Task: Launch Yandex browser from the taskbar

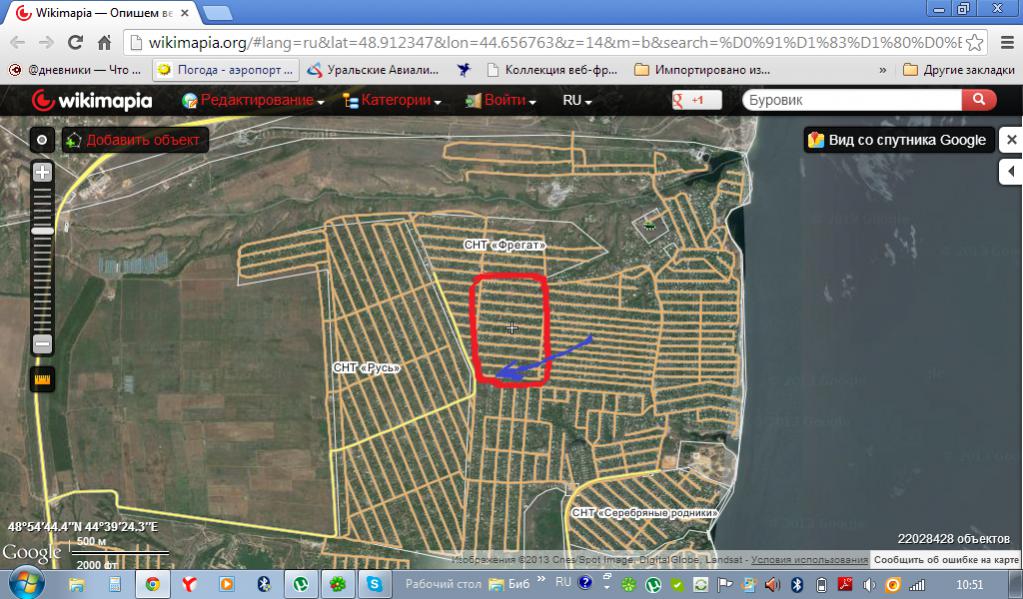Action: (x=190, y=583)
